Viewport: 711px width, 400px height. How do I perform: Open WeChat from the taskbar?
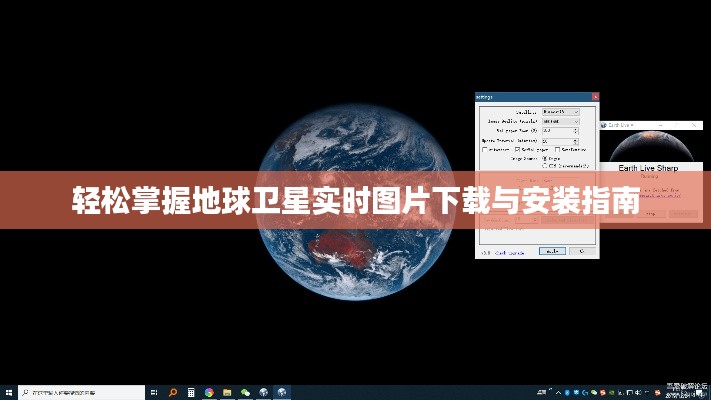pyautogui.click(x=245, y=392)
